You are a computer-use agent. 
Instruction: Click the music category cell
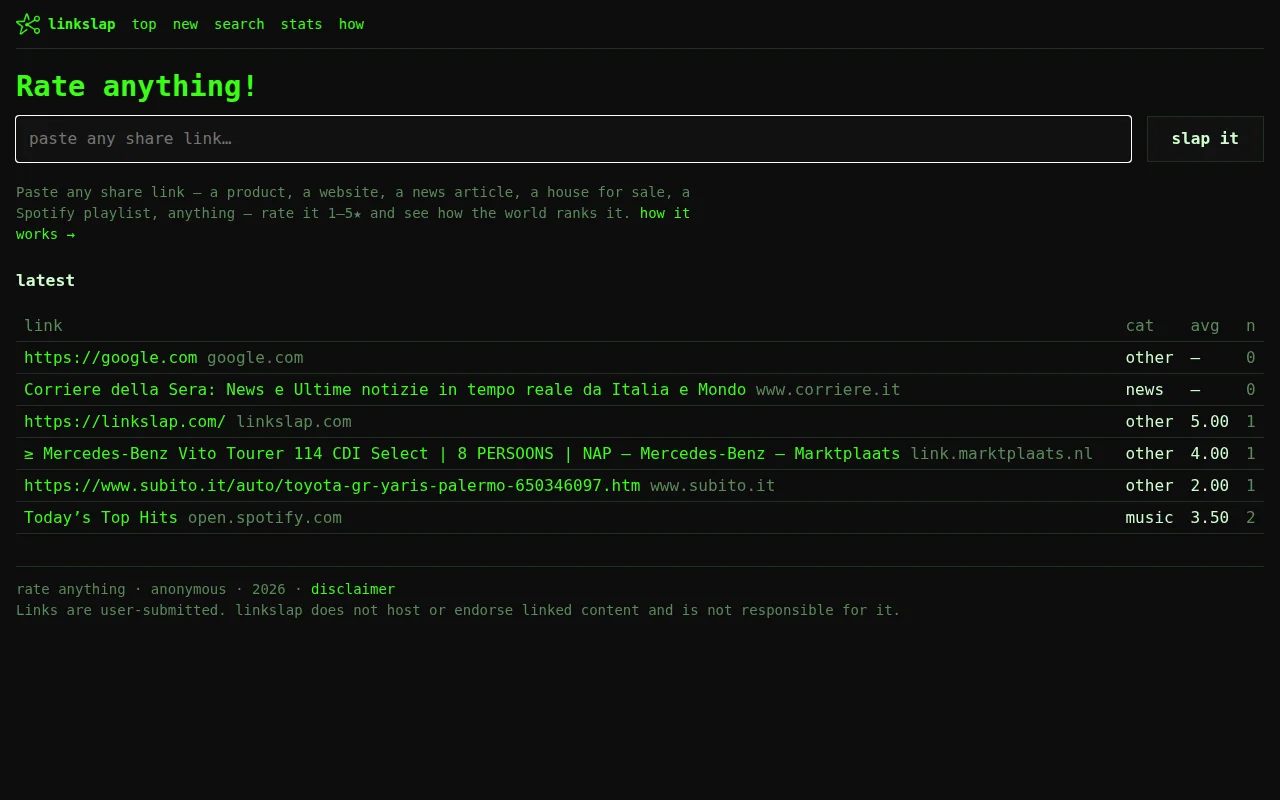click(x=1150, y=518)
